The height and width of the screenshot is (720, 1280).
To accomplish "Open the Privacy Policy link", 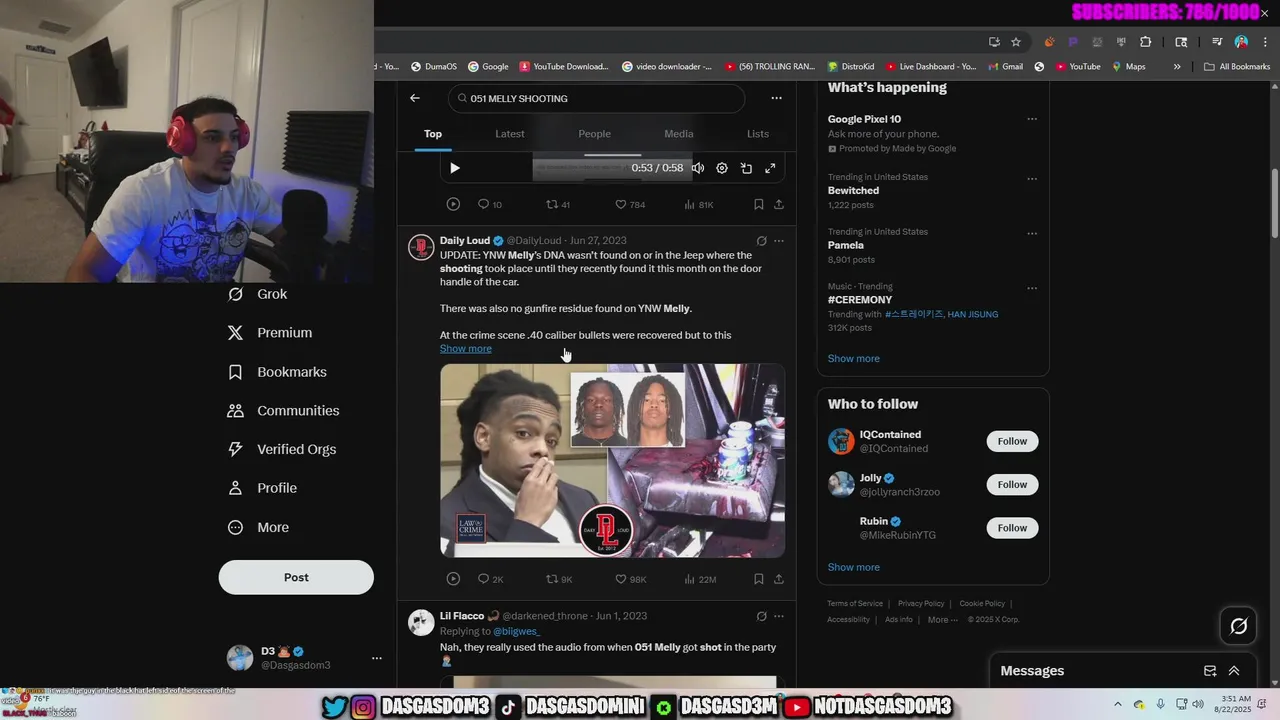I will (921, 604).
